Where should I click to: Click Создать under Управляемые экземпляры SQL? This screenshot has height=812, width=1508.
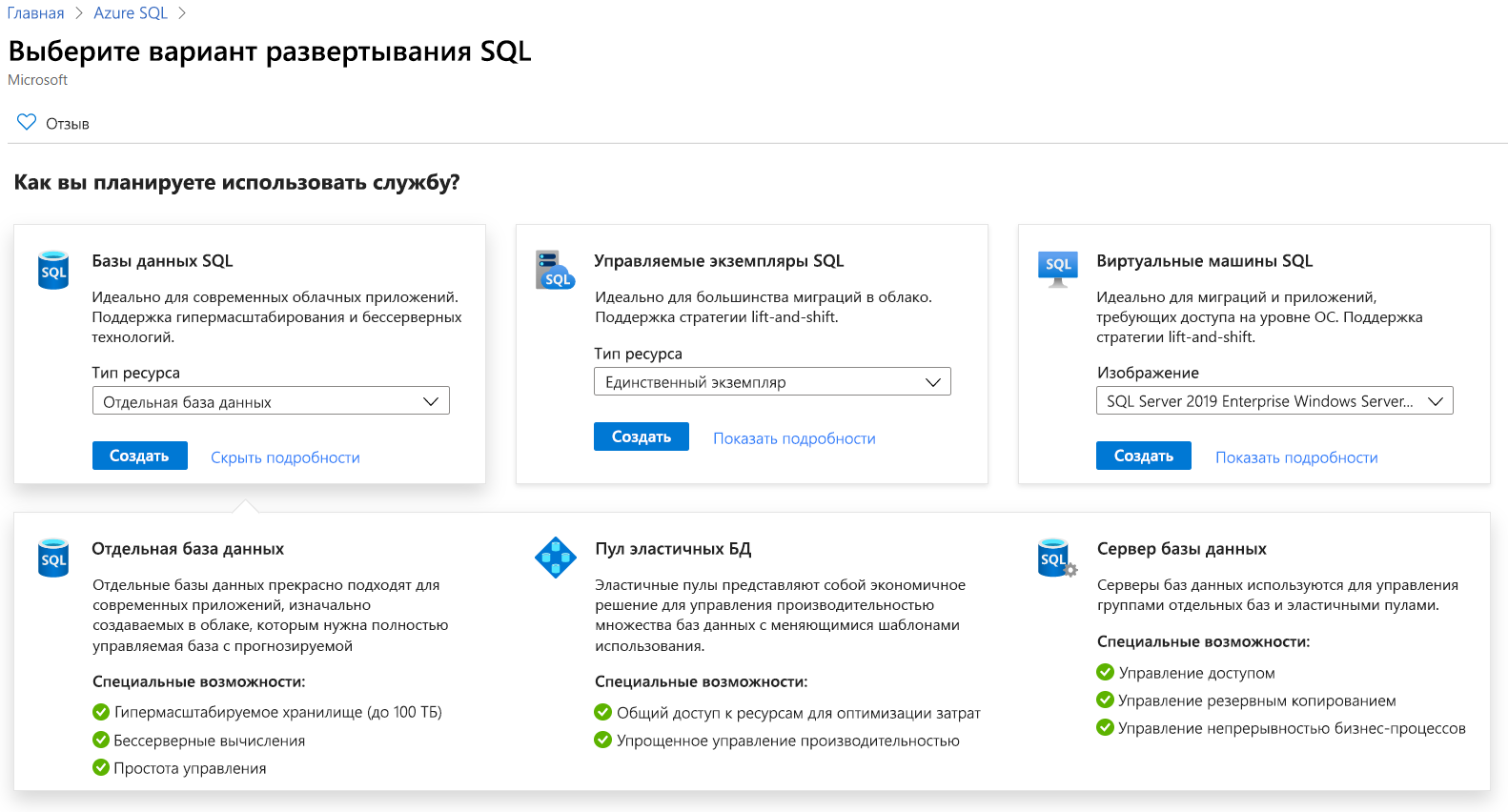coord(642,436)
